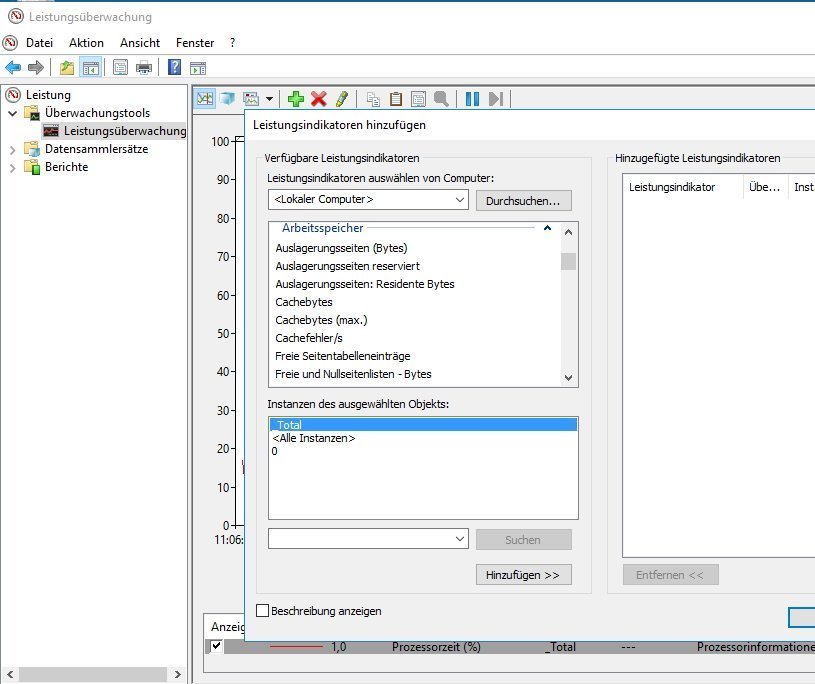
Task: Click the counter list scrollbar thumb
Action: coord(568,261)
